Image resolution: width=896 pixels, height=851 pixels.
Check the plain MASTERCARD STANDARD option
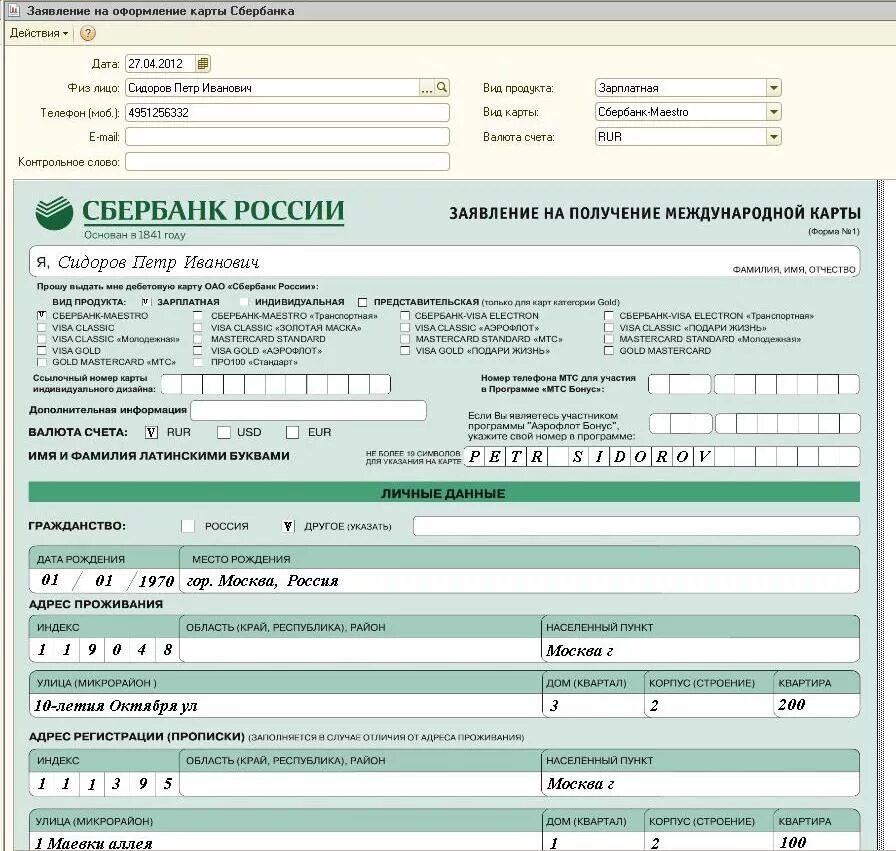click(198, 339)
